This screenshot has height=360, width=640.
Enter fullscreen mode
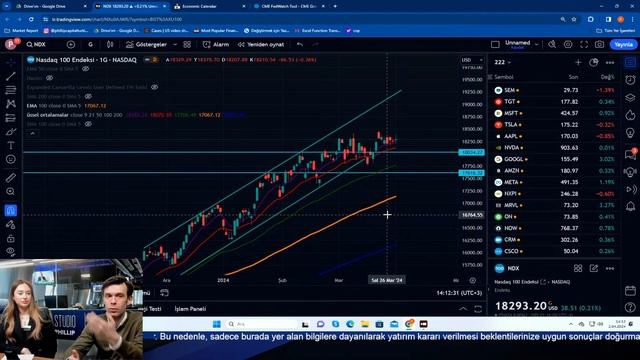[584, 44]
